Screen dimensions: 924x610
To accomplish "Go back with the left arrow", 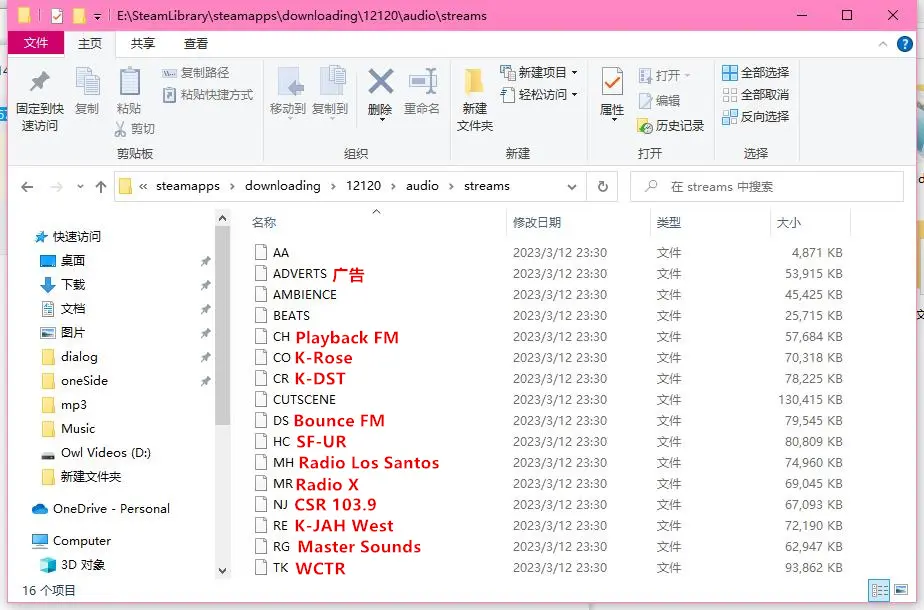I will tap(27, 187).
